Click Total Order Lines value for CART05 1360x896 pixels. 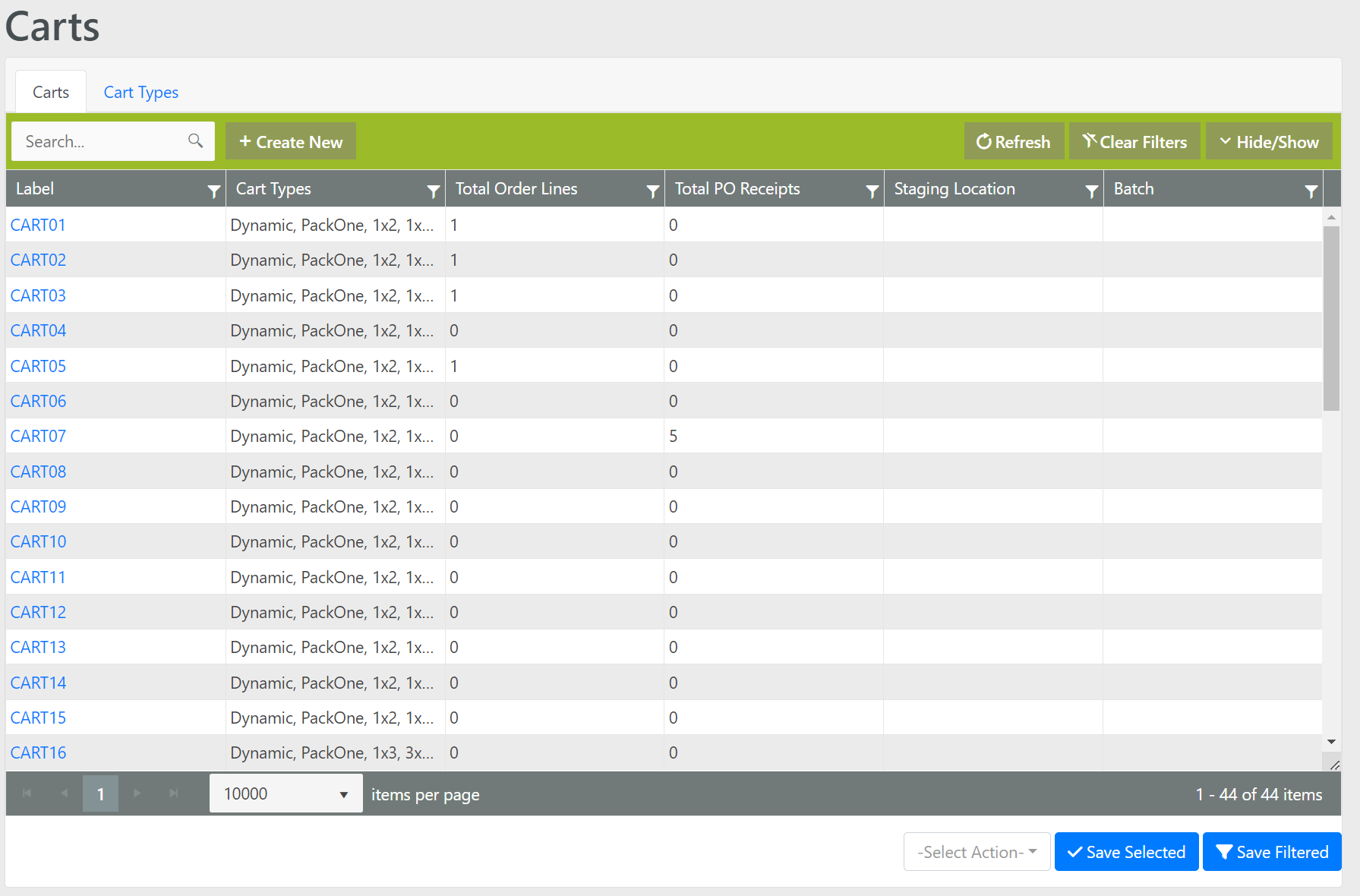tap(453, 366)
